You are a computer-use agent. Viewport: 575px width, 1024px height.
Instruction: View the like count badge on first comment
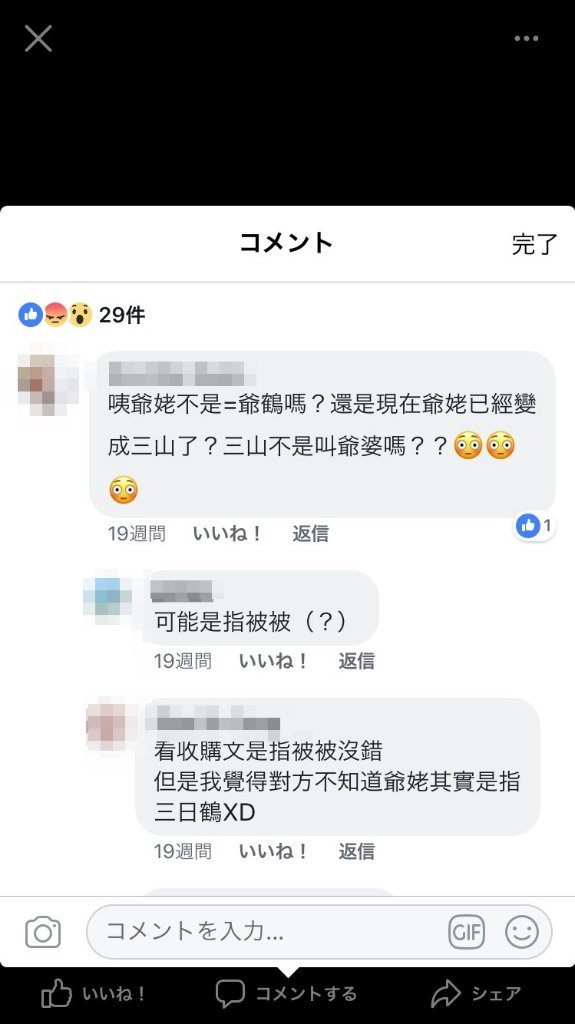click(x=534, y=525)
